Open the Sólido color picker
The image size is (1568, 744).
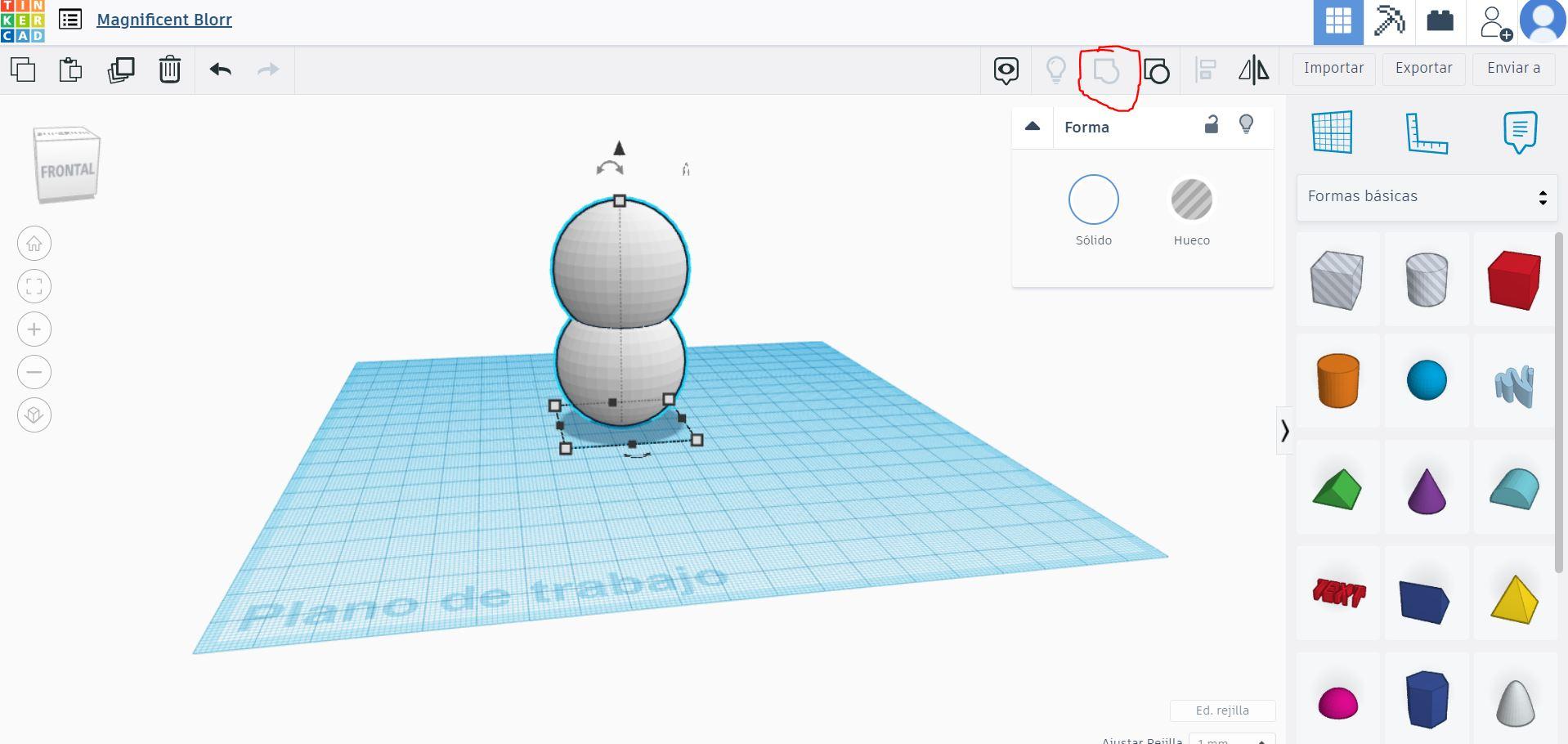point(1094,199)
